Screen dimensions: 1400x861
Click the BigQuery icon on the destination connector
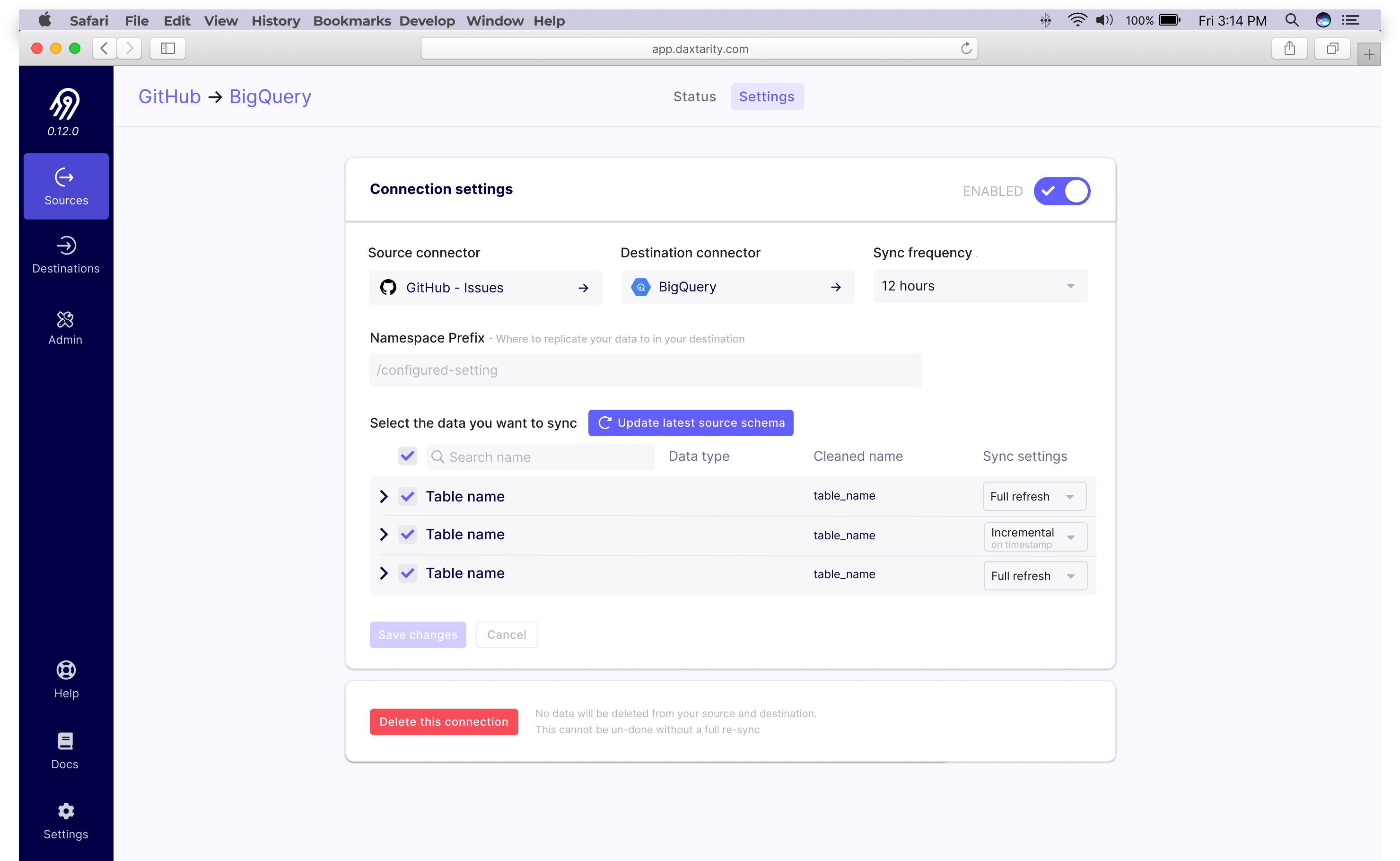[x=641, y=286]
